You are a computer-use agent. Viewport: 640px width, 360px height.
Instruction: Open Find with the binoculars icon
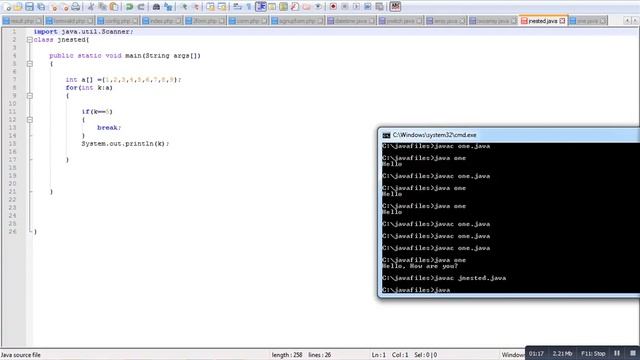156,7
